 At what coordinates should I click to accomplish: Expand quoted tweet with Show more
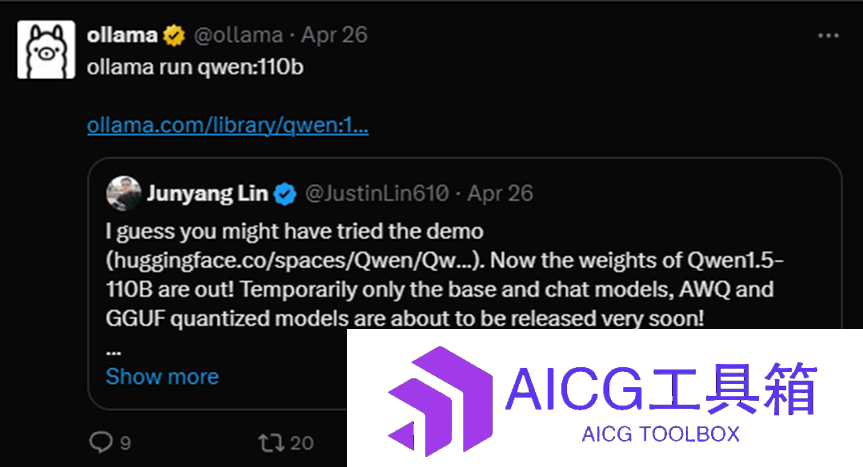162,377
